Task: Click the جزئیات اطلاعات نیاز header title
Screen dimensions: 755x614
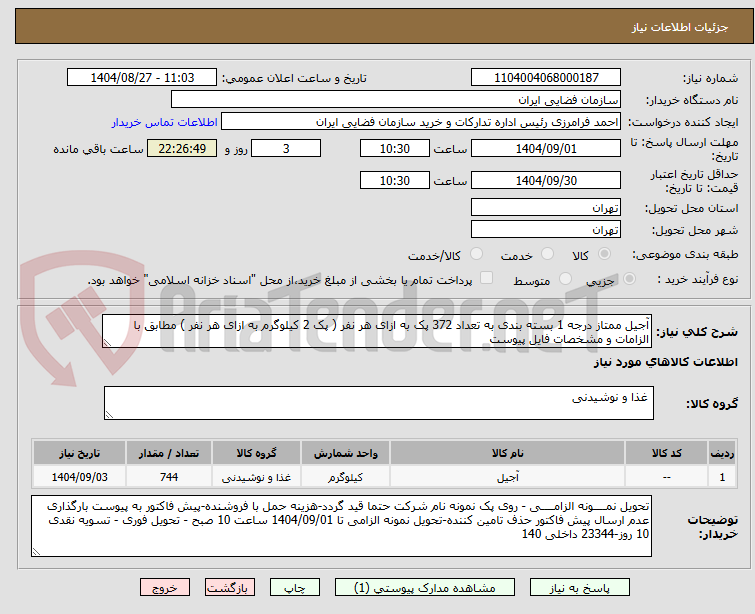Action: point(680,27)
